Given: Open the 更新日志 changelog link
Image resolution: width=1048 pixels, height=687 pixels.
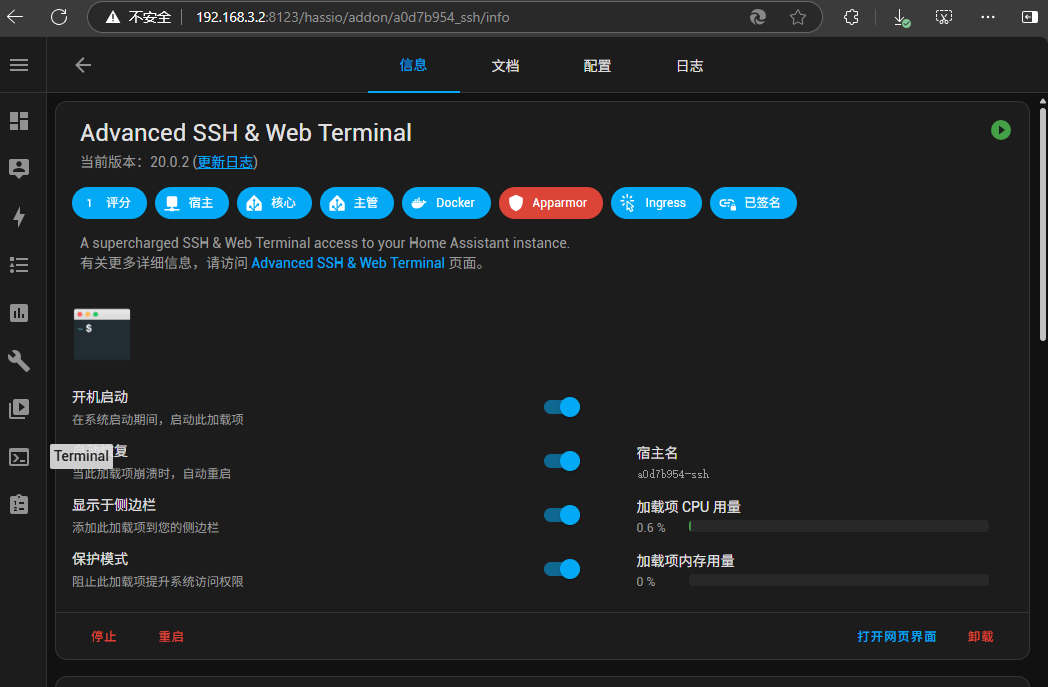Looking at the screenshot, I should point(224,162).
